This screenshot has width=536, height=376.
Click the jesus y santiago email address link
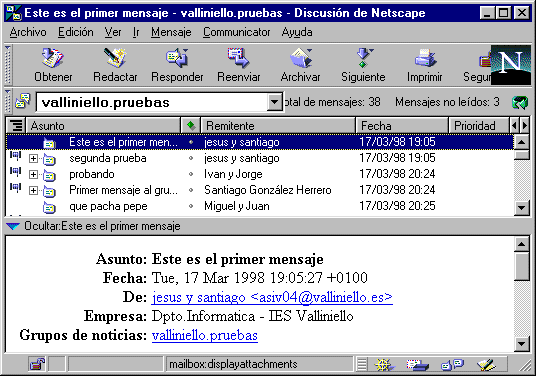(272, 297)
